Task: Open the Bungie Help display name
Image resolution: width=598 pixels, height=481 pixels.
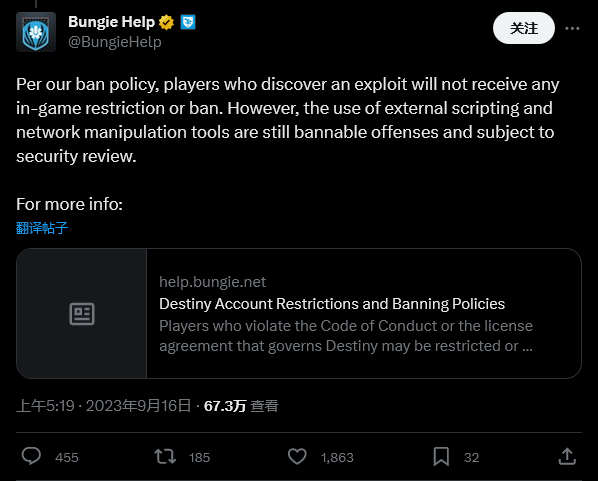Action: coord(111,22)
